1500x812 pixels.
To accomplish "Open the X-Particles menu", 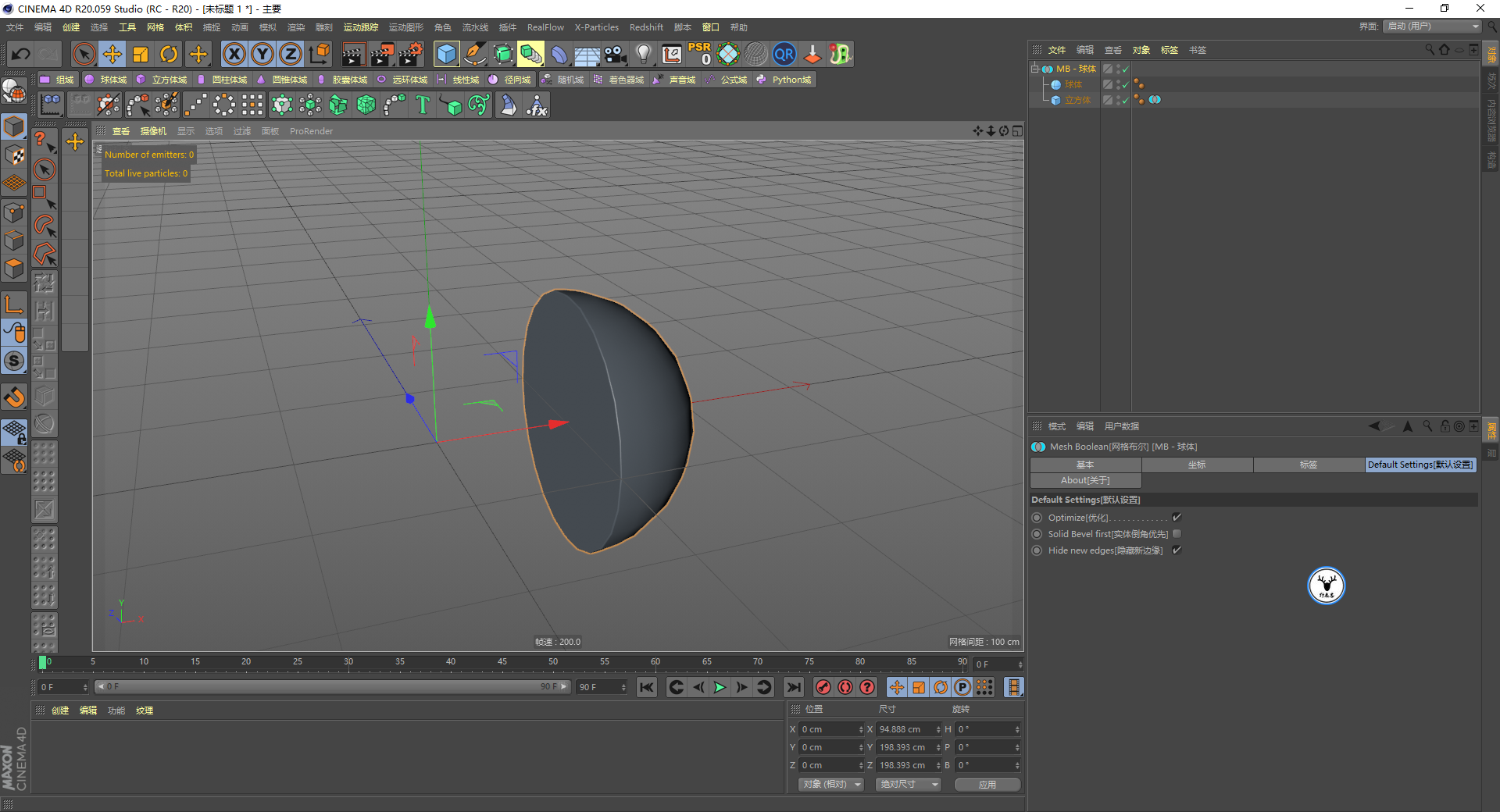I will click(x=597, y=27).
